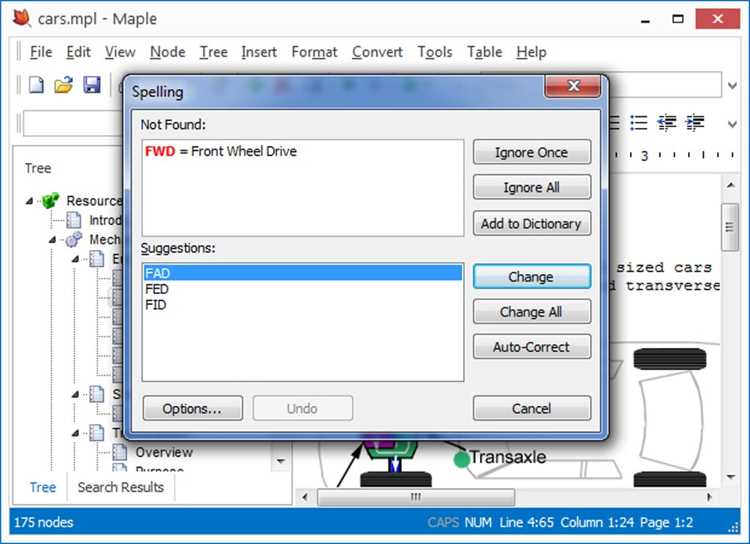
Task: Open spelling Options dialog
Action: tap(192, 409)
